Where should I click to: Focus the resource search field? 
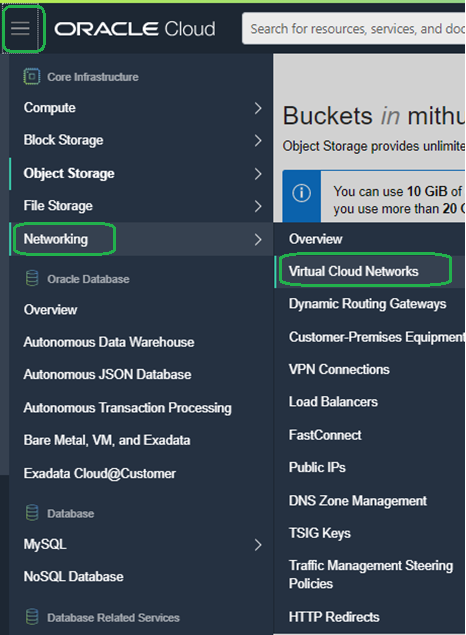[x=353, y=29]
